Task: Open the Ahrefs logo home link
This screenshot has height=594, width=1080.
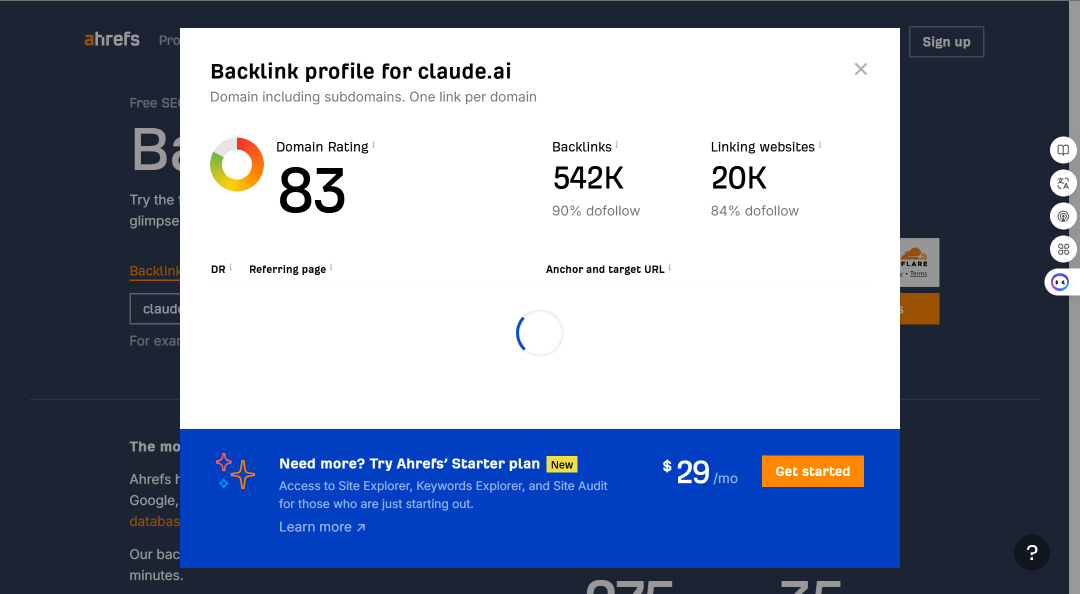Action: coord(112,40)
